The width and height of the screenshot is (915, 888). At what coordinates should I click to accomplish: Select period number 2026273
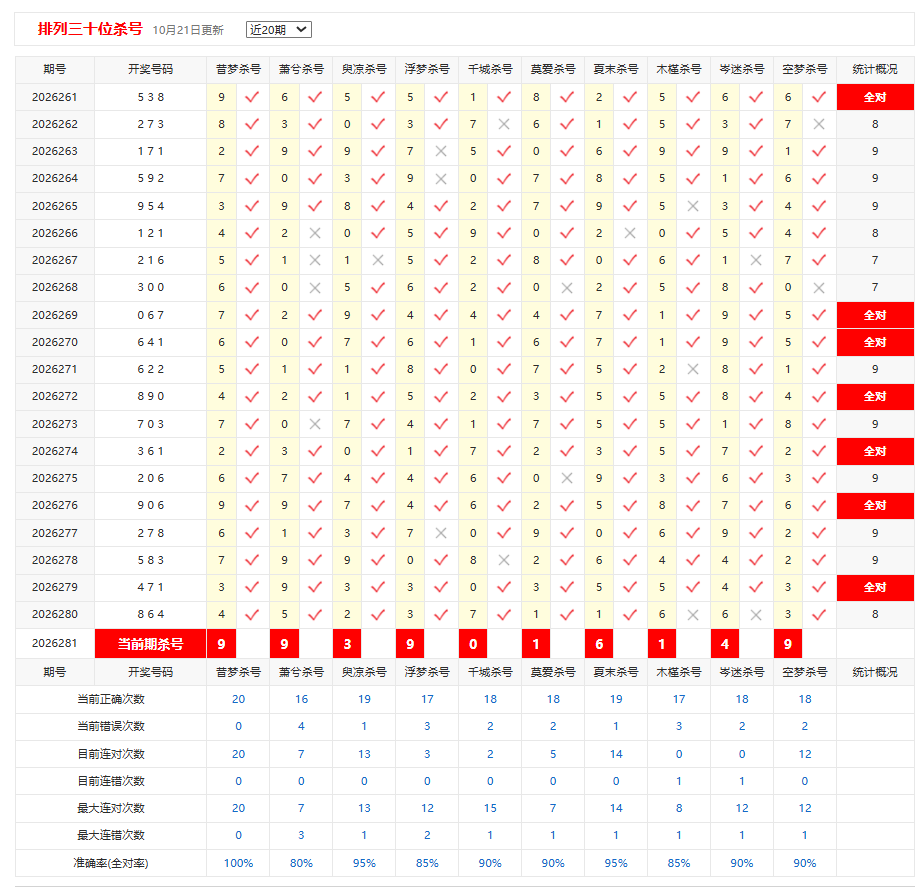(54, 424)
